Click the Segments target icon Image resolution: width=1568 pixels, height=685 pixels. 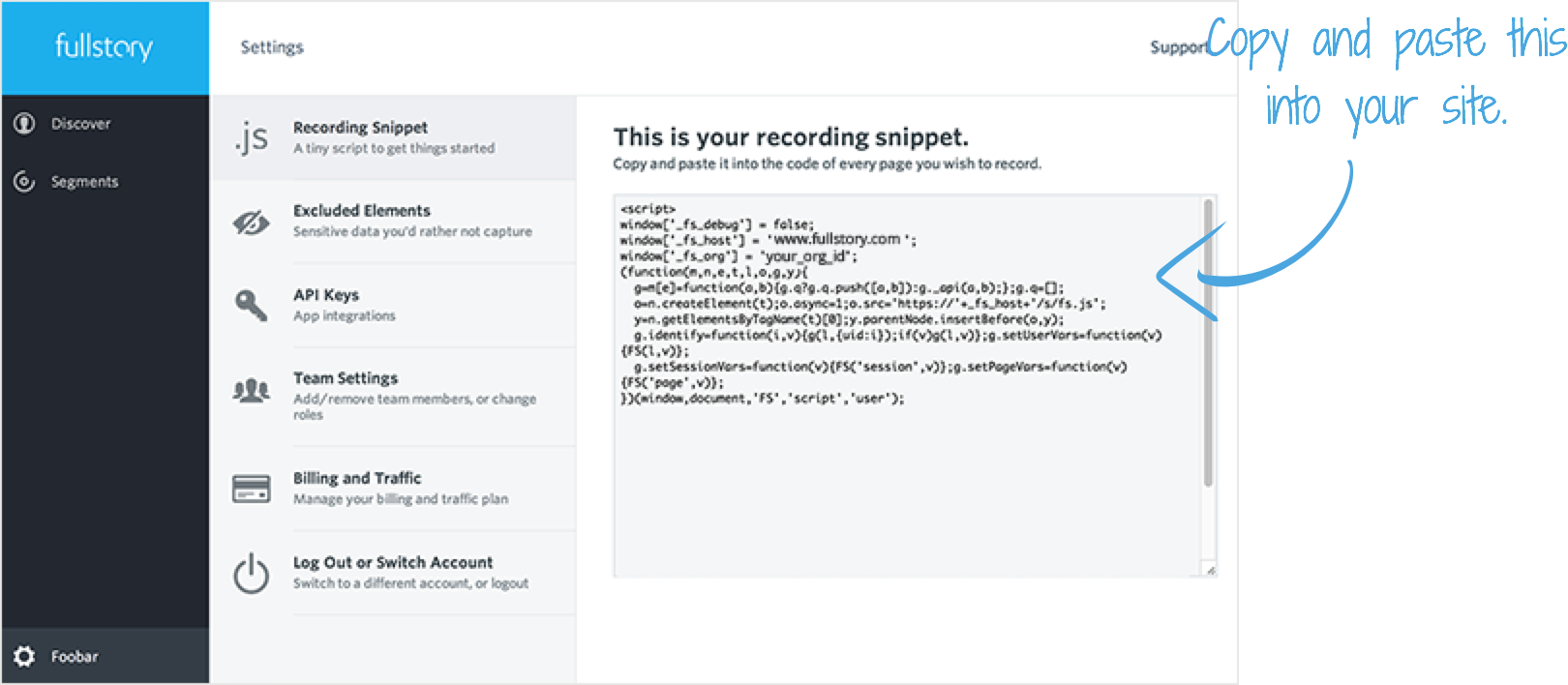pyautogui.click(x=24, y=181)
